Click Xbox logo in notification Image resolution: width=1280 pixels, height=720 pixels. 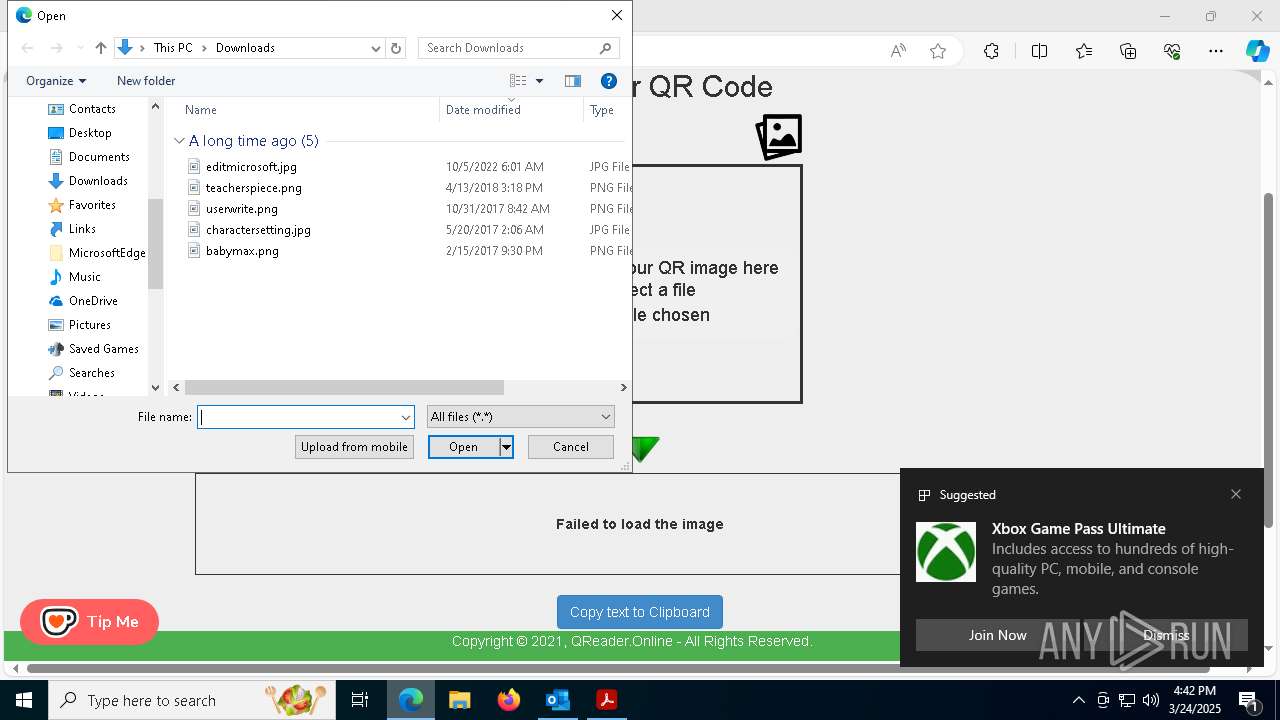pyautogui.click(x=946, y=552)
